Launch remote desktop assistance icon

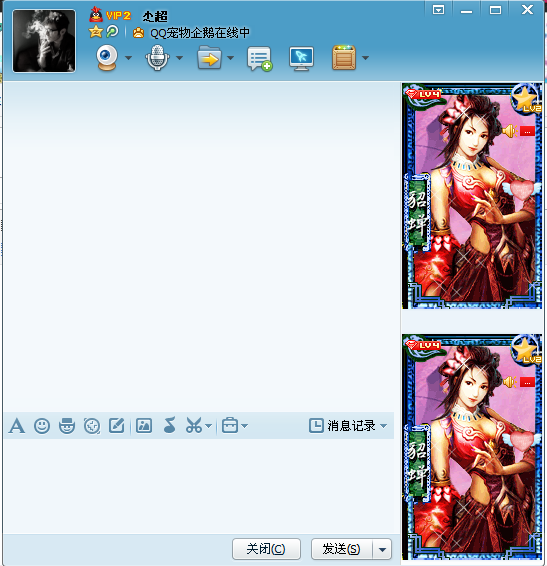(x=301, y=58)
